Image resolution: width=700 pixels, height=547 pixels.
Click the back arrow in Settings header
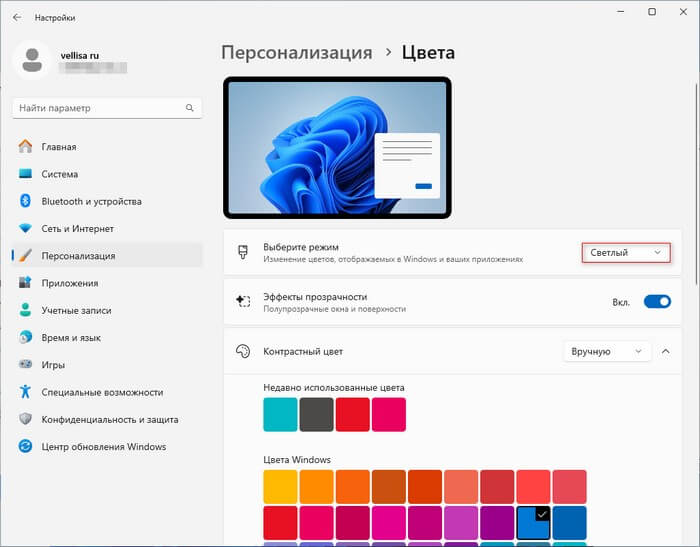(x=17, y=17)
